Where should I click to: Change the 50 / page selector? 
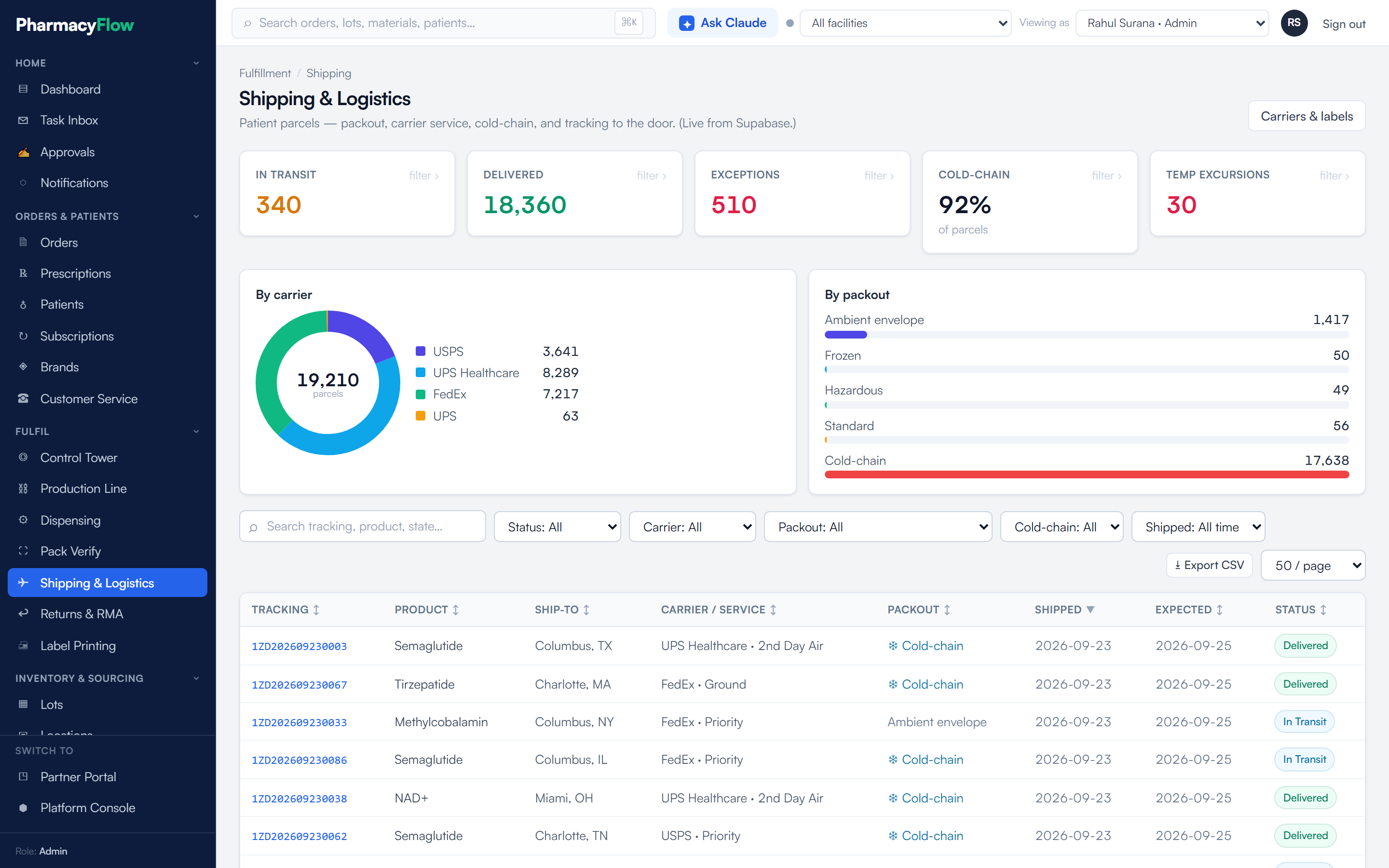pyautogui.click(x=1313, y=566)
